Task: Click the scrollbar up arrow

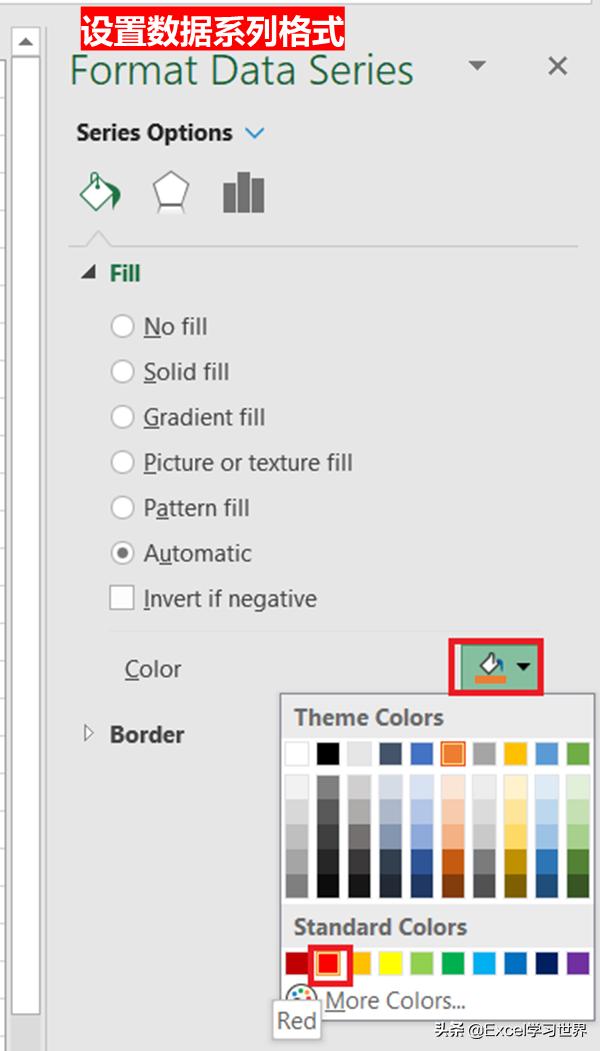Action: coord(25,42)
